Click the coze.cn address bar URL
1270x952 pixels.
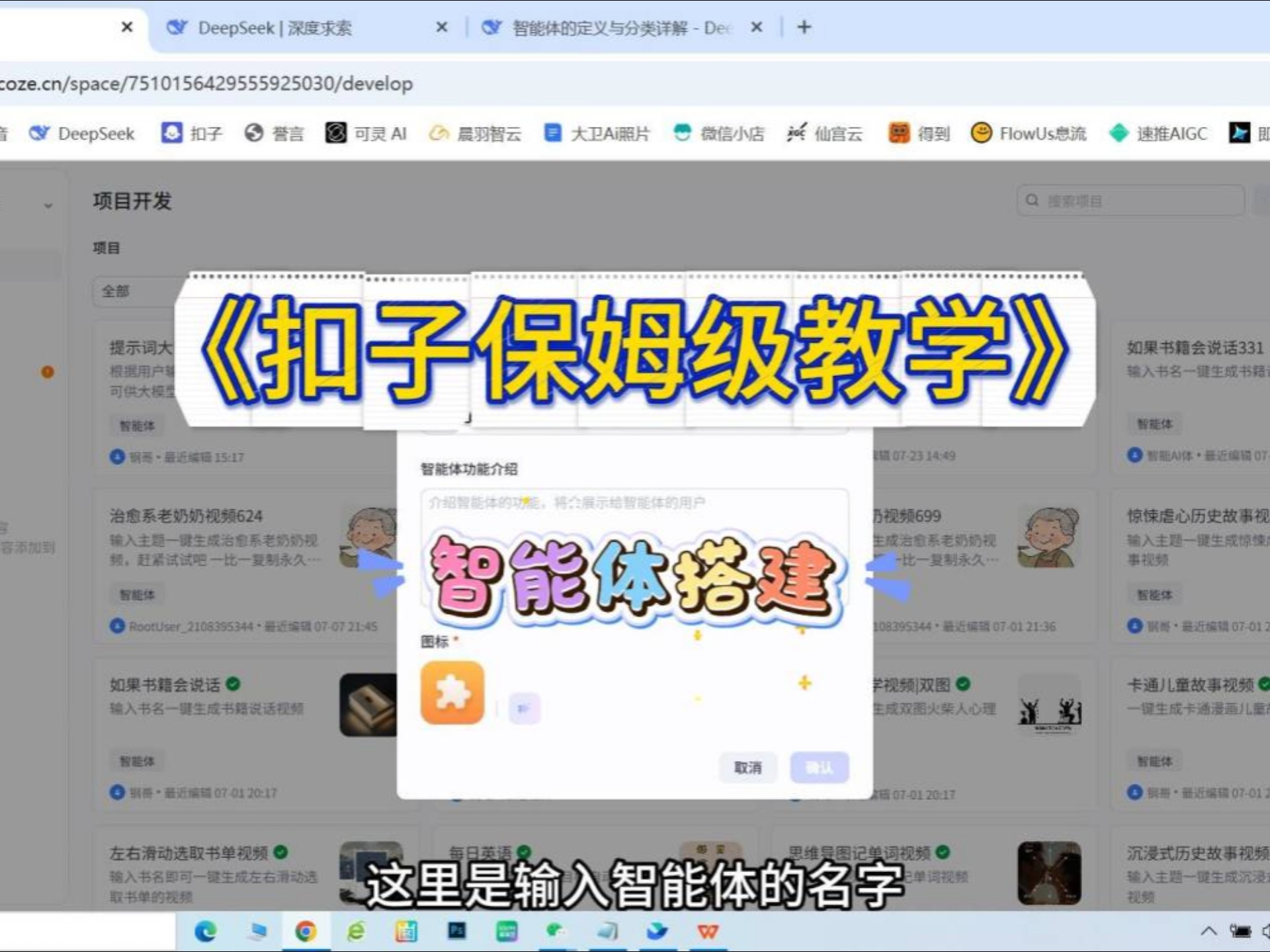point(206,84)
